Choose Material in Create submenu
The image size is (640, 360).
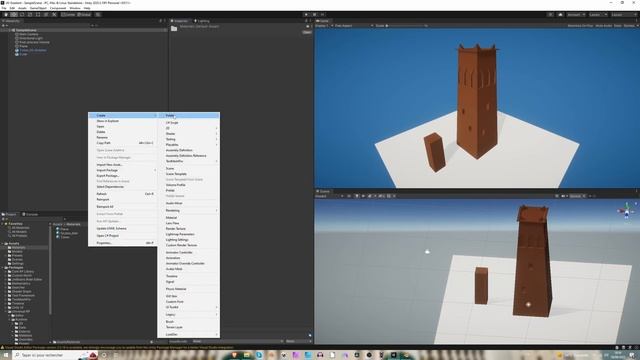tap(189, 218)
